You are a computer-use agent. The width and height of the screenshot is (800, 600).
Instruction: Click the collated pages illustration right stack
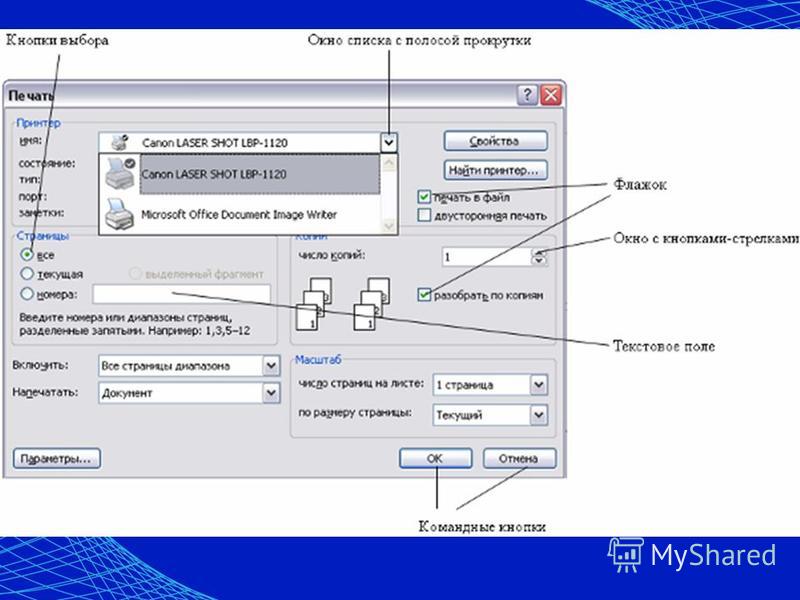click(x=371, y=303)
